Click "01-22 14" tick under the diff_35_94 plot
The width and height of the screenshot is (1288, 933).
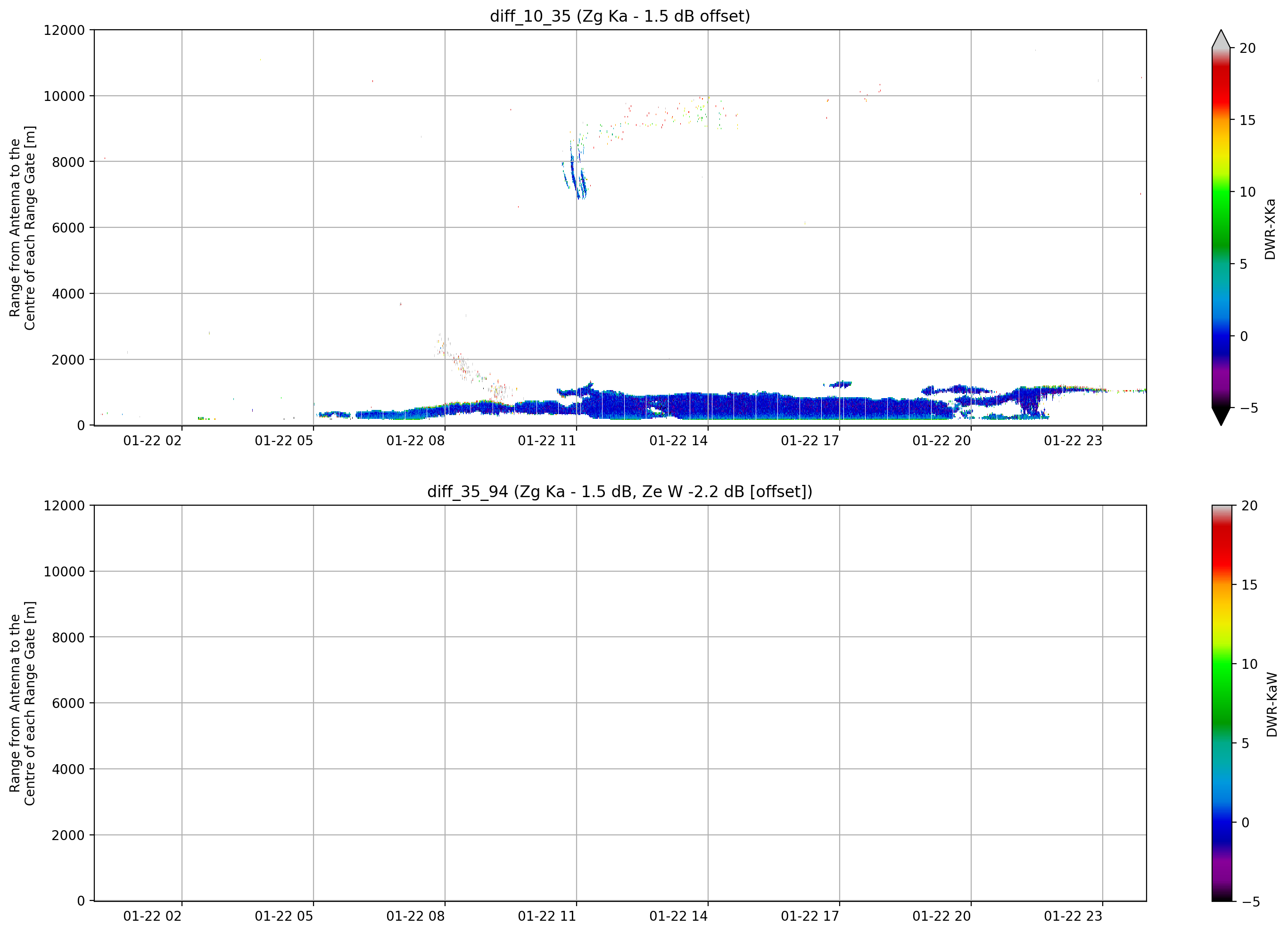coord(678,916)
